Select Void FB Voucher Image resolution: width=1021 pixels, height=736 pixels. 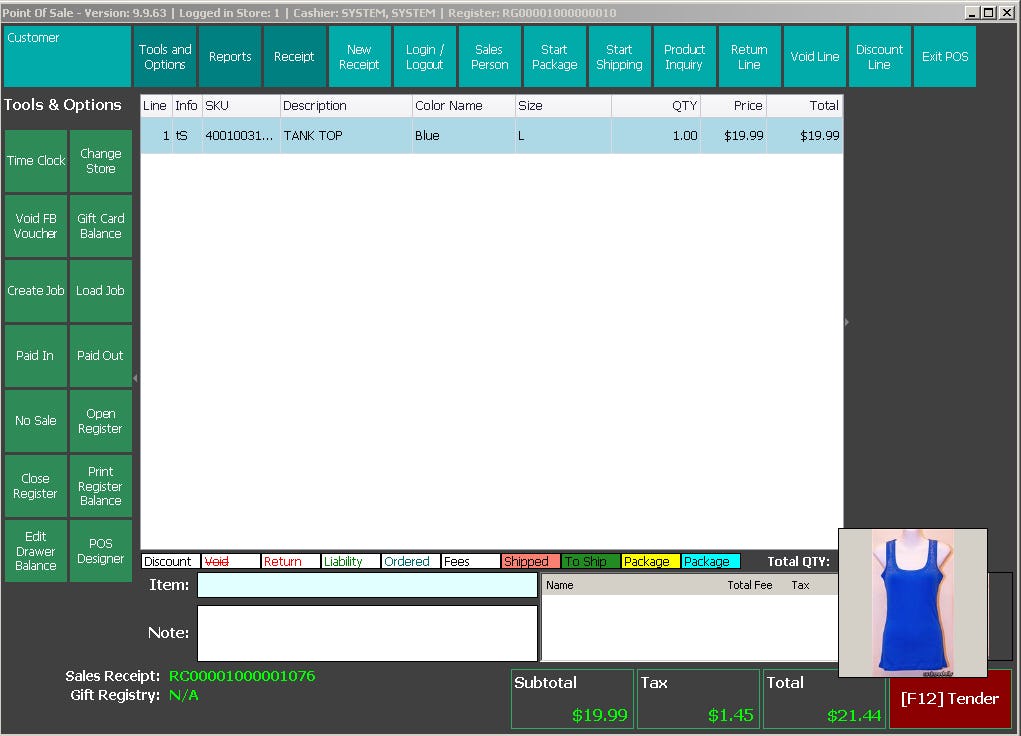point(36,226)
